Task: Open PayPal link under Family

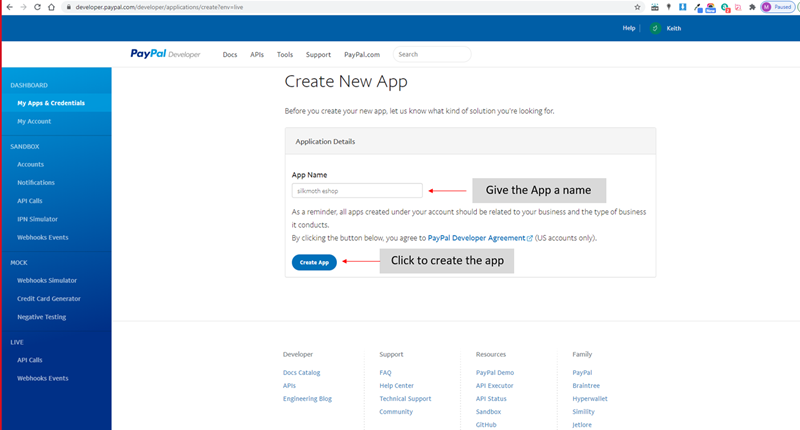Action: (582, 373)
